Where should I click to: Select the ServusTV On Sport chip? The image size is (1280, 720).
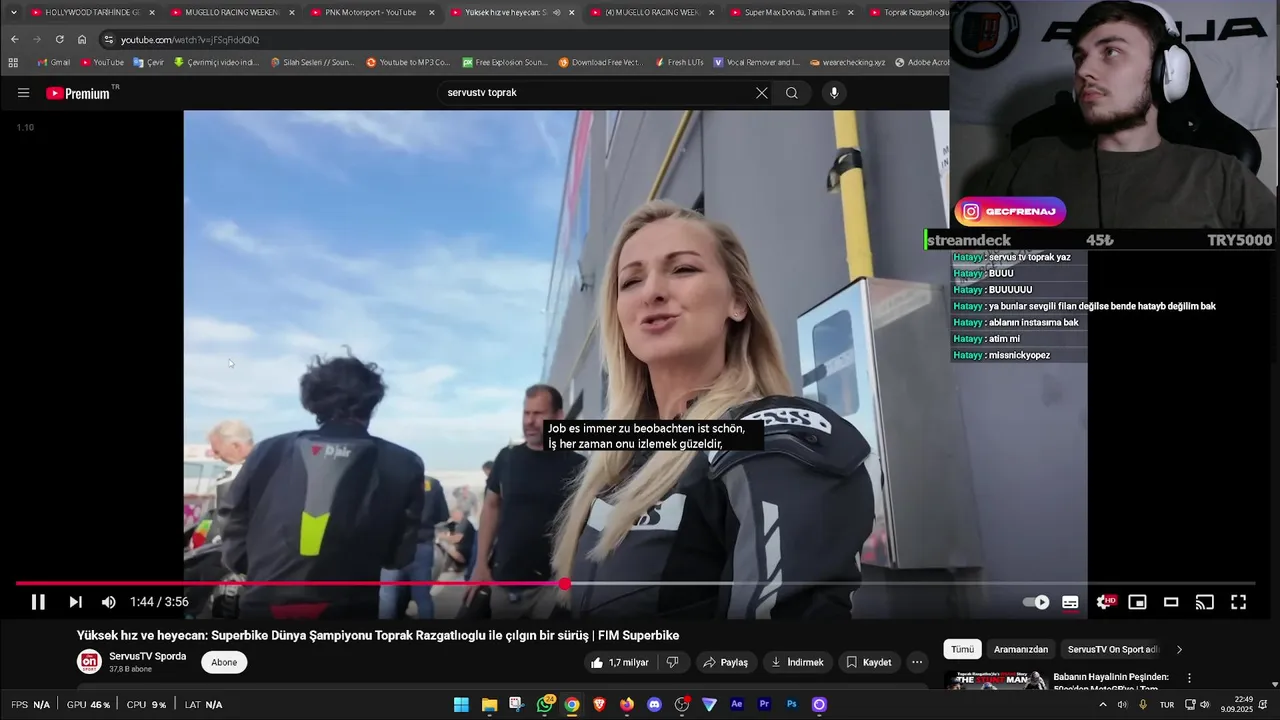click(x=1112, y=649)
